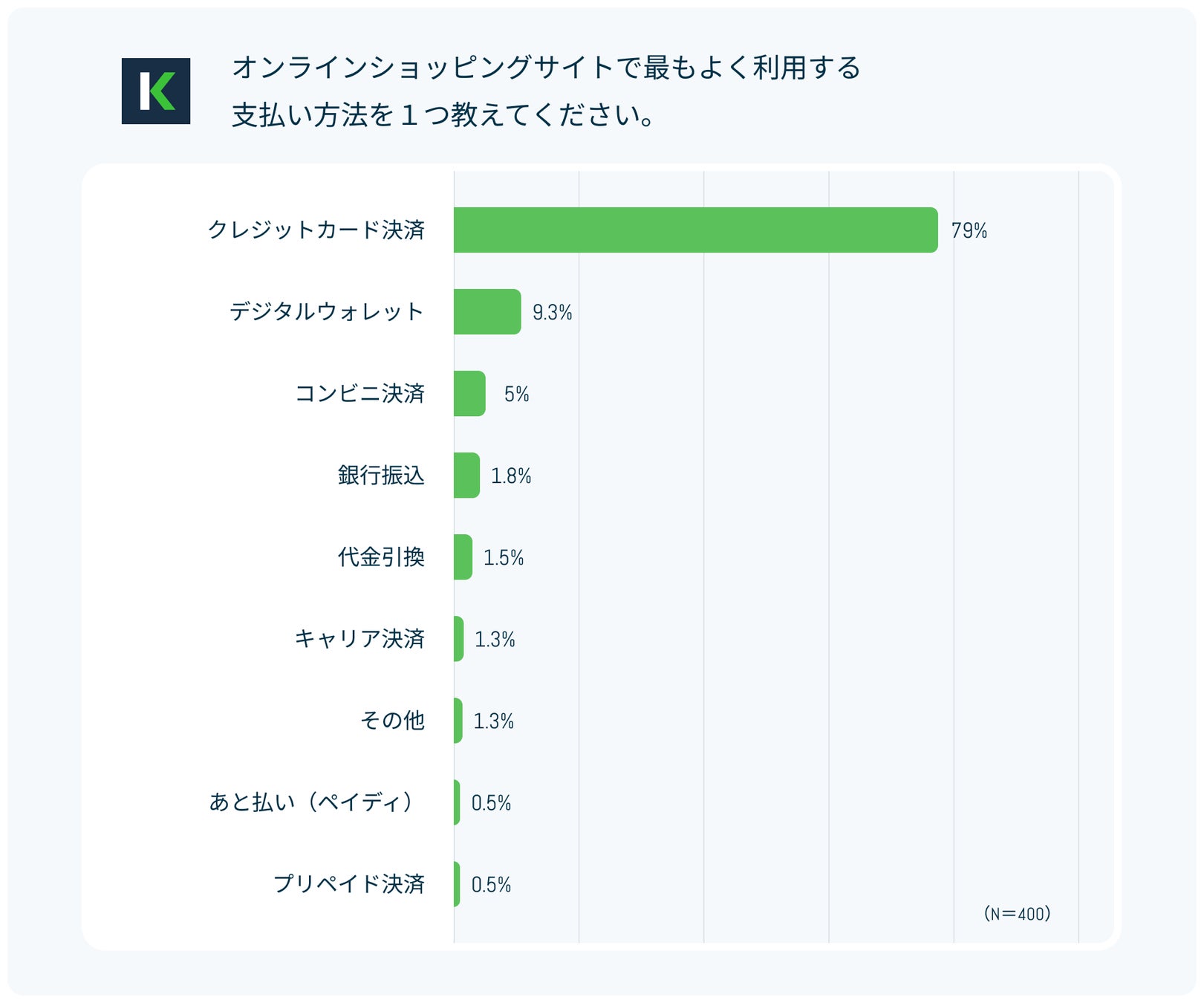Click the クレジットカード決済 green bar
The width and height of the screenshot is (1204, 1003).
coord(695,230)
